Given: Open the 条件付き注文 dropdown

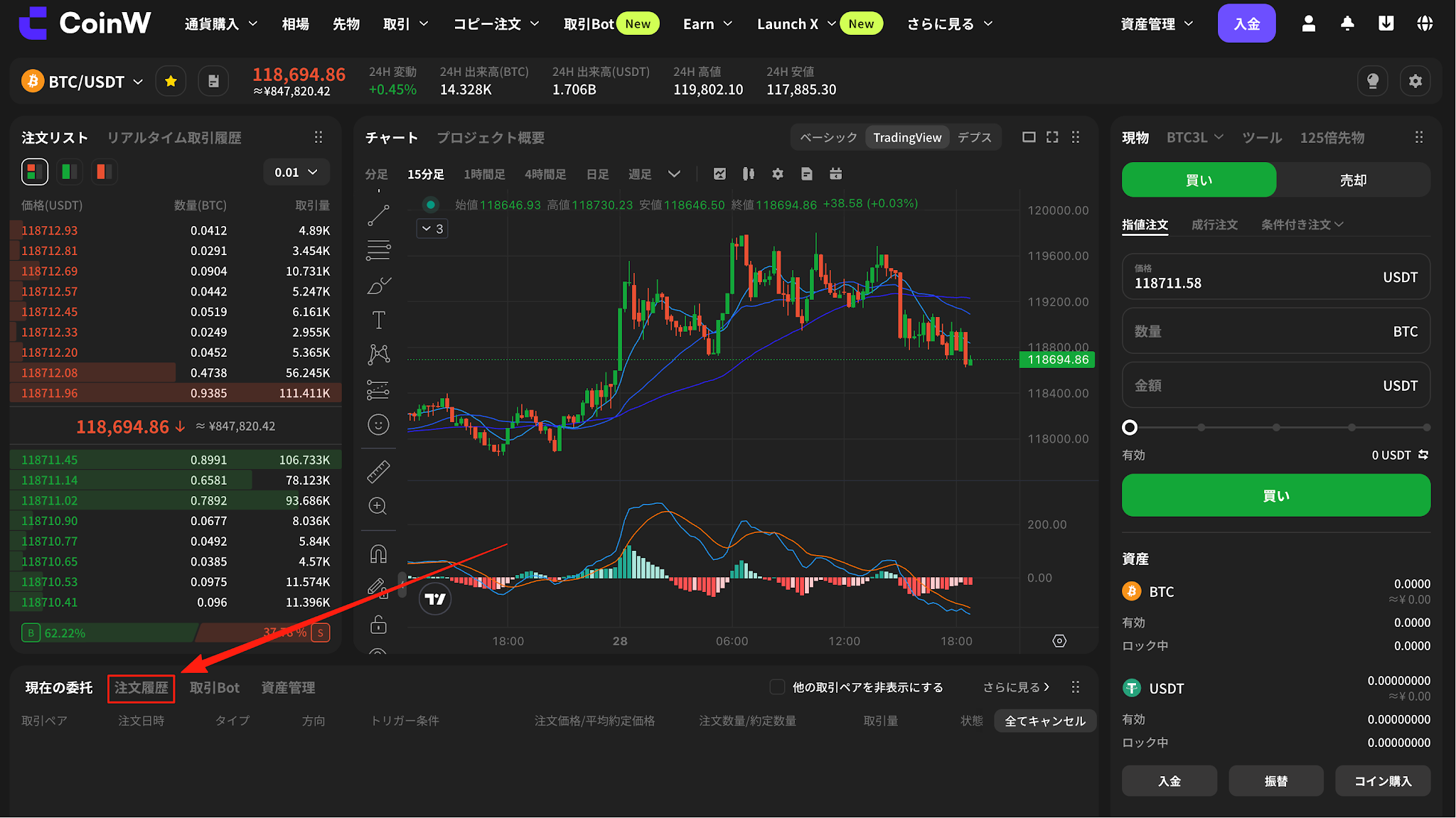Looking at the screenshot, I should tap(1302, 225).
